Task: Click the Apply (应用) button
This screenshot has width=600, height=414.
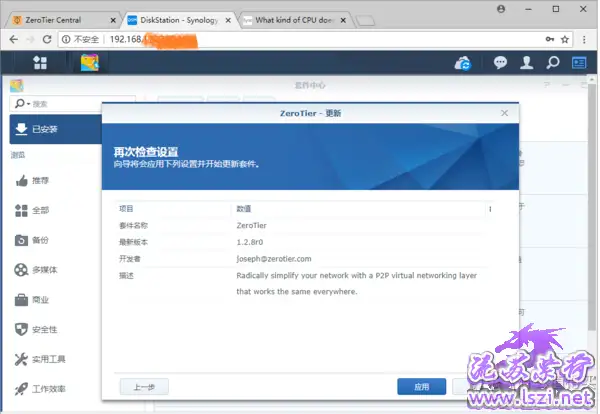Action: coord(422,387)
